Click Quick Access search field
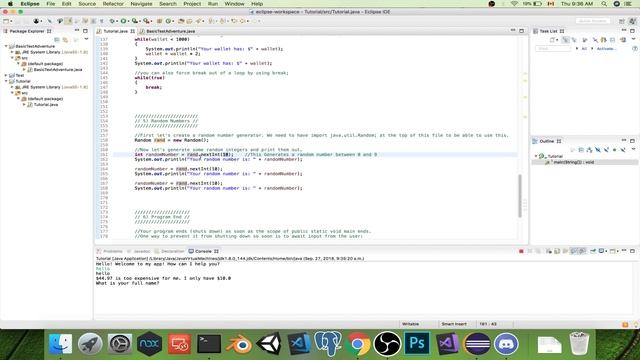 coord(593,21)
